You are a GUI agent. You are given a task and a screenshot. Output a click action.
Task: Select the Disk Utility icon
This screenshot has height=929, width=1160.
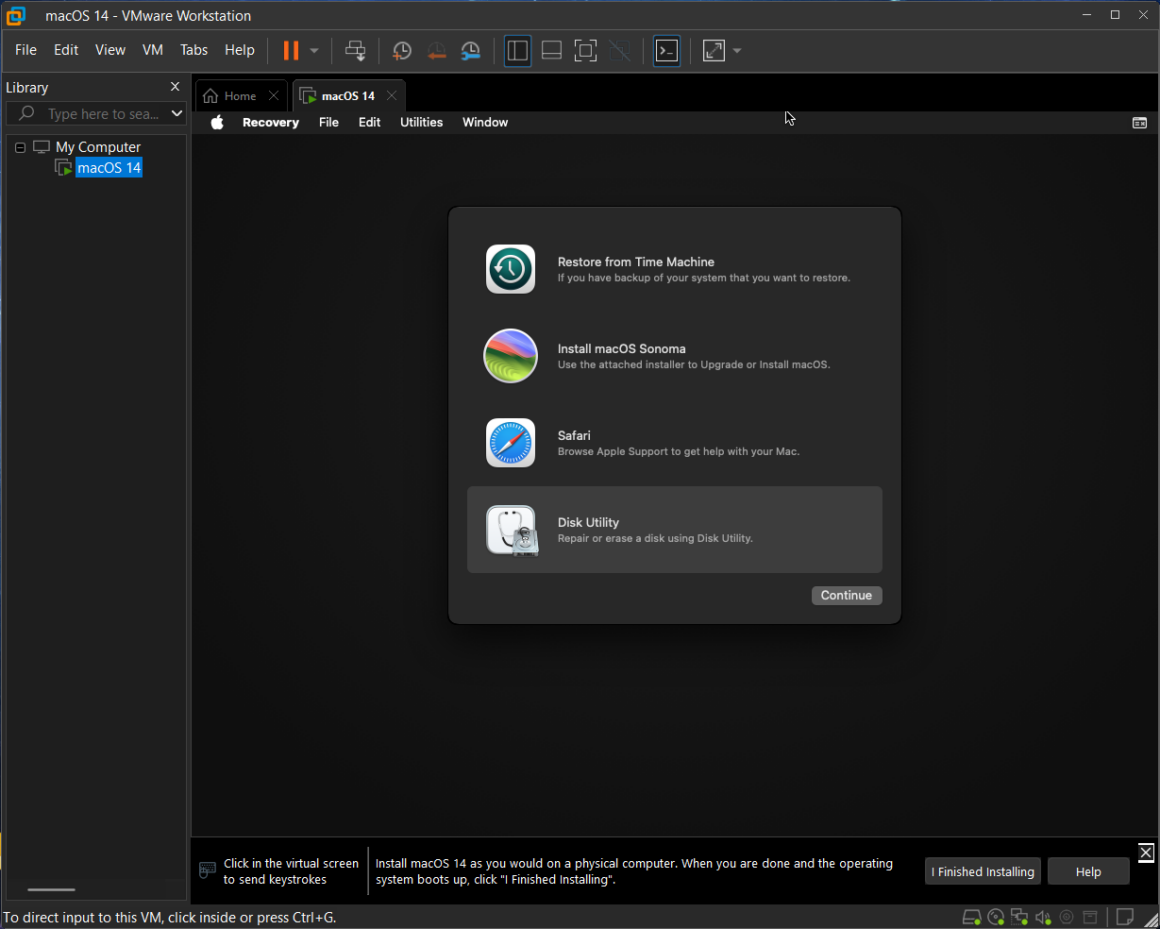[511, 530]
